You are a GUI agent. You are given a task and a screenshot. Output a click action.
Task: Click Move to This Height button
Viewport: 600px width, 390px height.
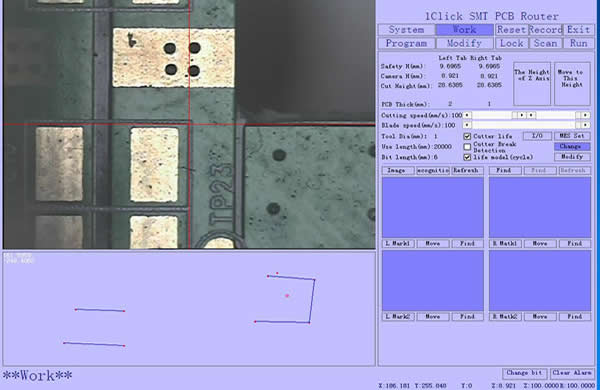pos(572,84)
